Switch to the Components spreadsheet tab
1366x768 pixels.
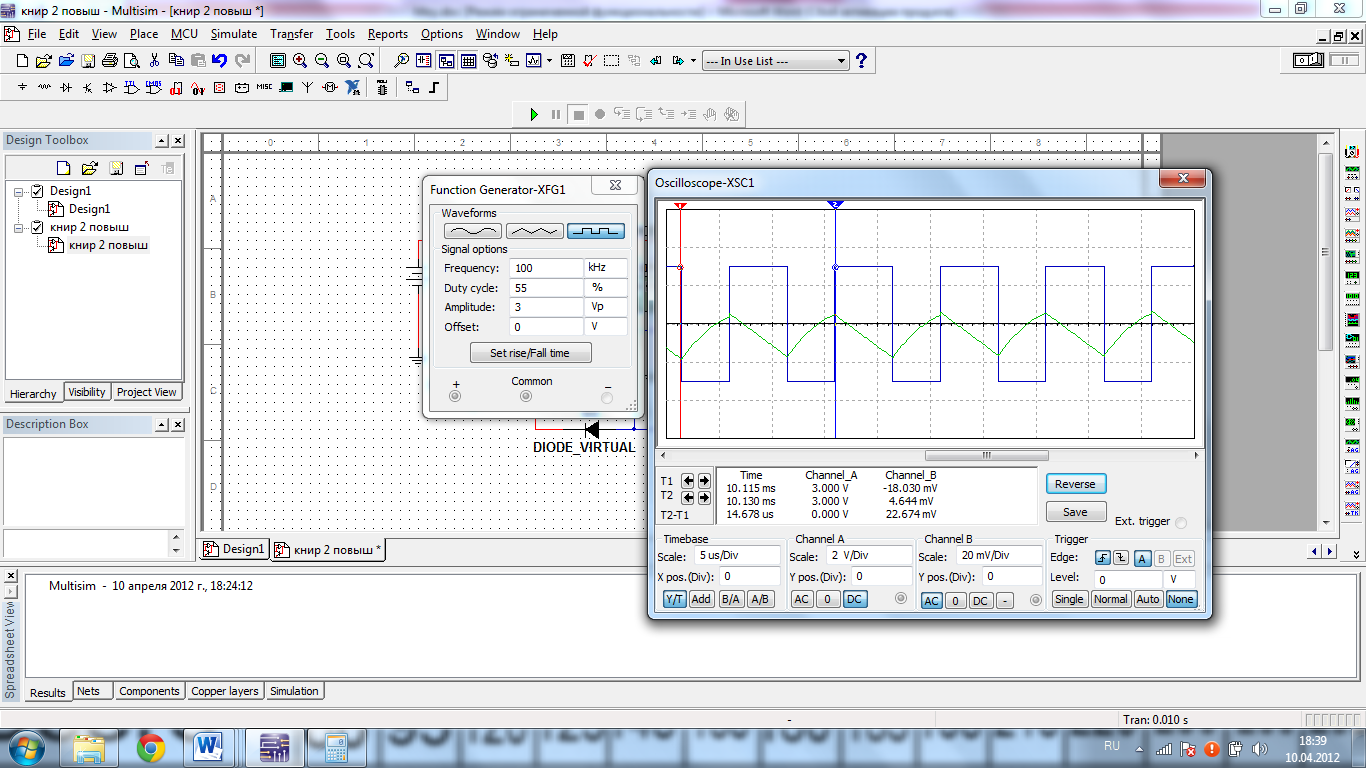click(150, 691)
